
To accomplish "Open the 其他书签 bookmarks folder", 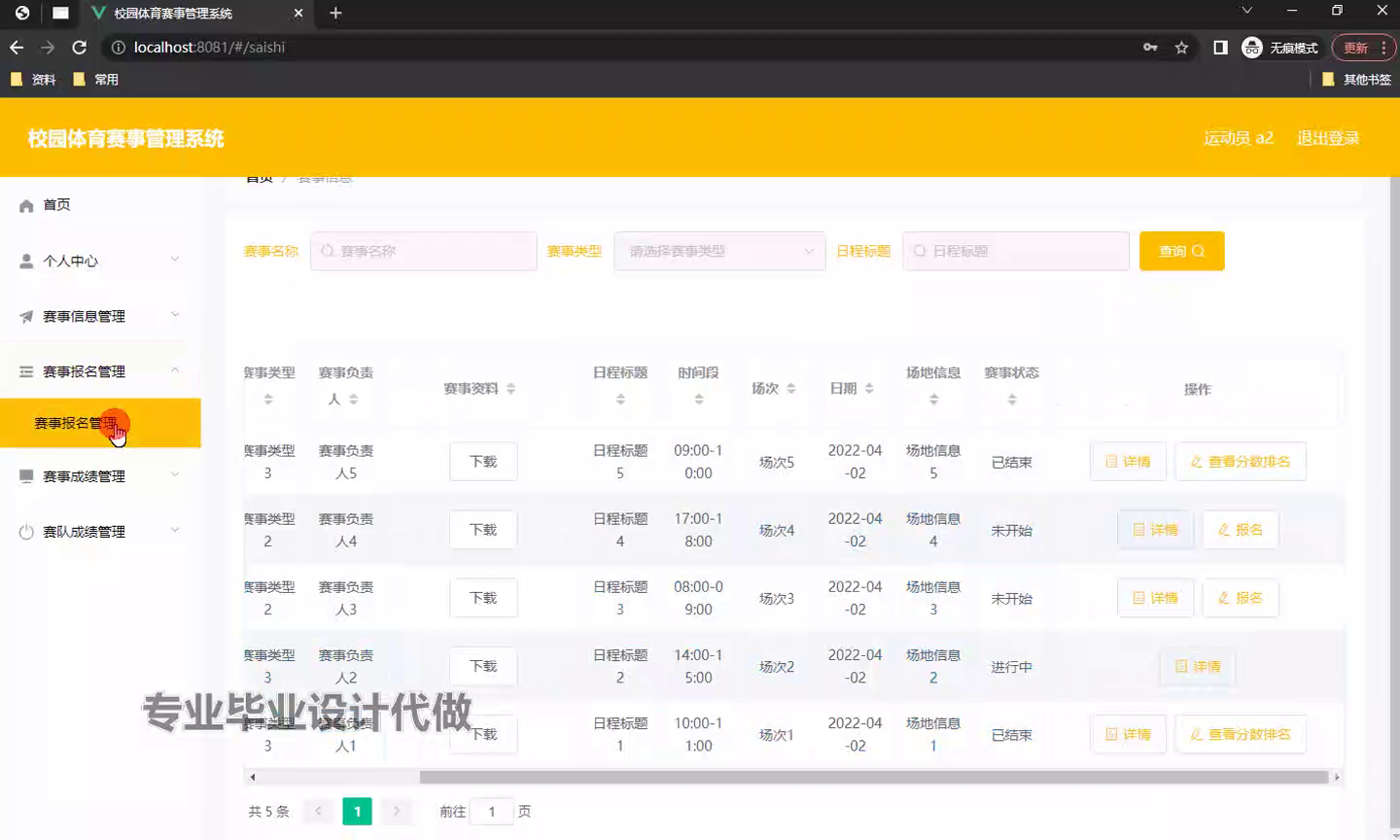I will click(x=1357, y=80).
